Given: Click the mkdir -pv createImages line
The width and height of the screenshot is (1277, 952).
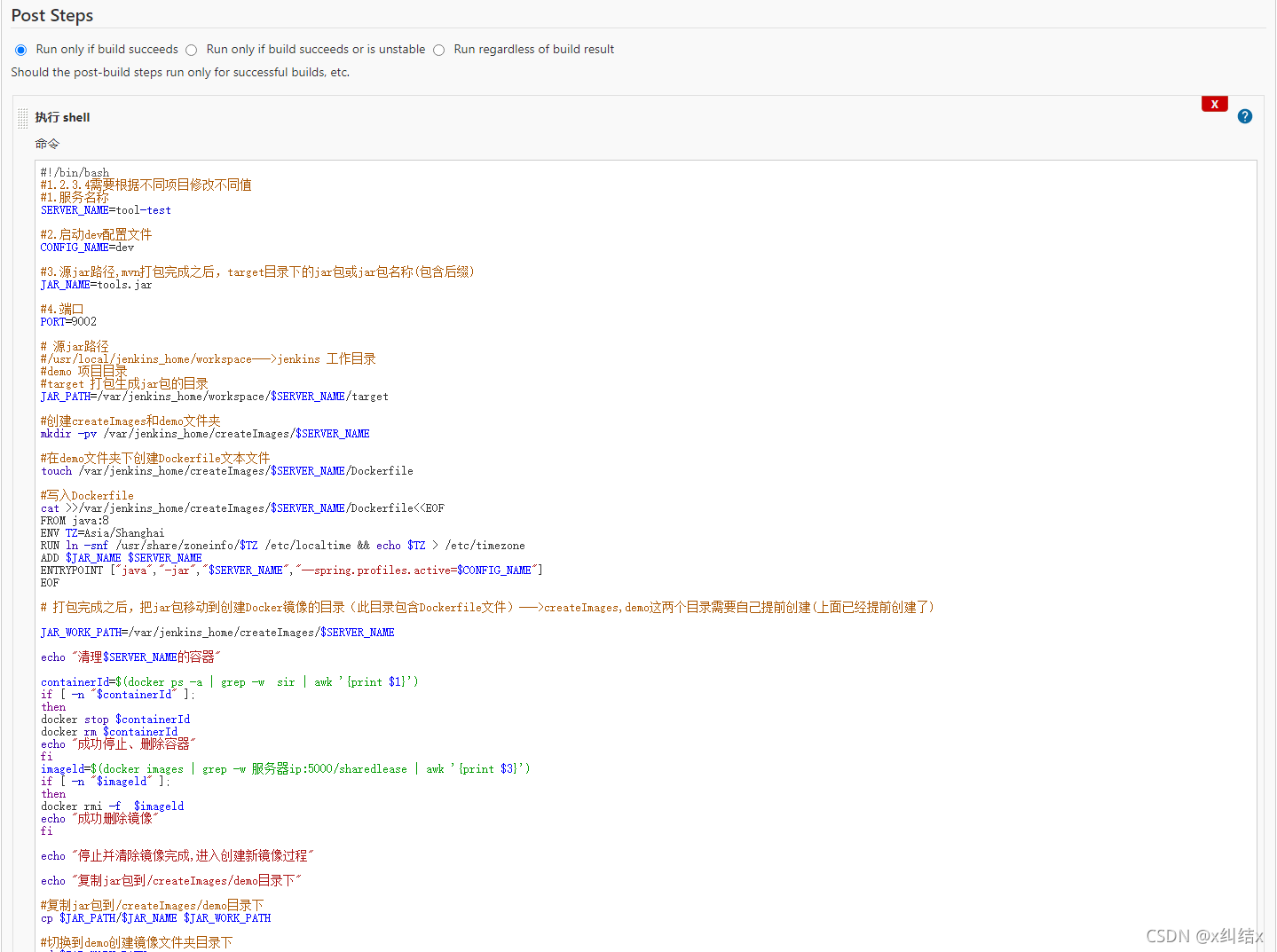Looking at the screenshot, I should point(205,434).
